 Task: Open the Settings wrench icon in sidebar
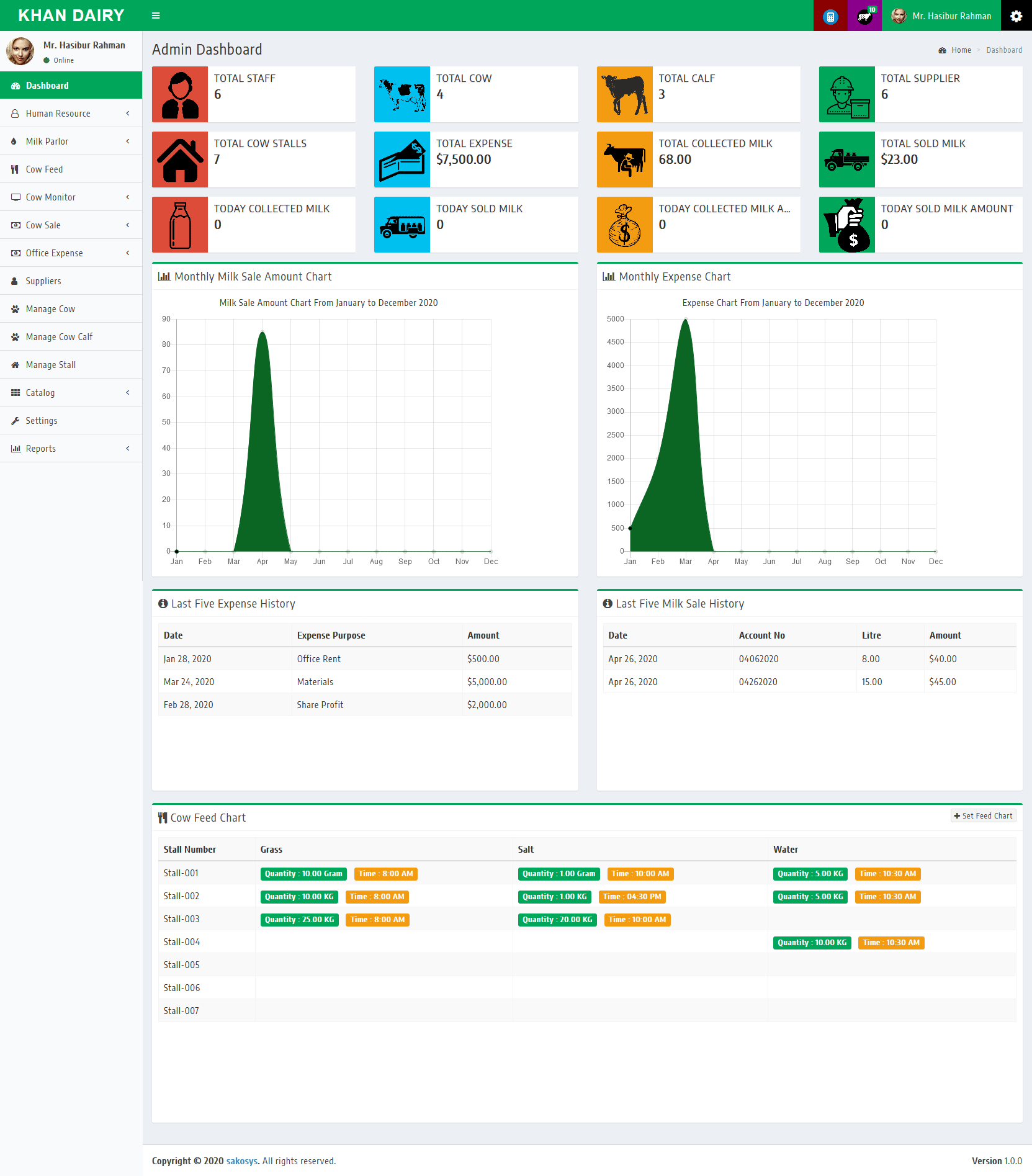coord(15,420)
